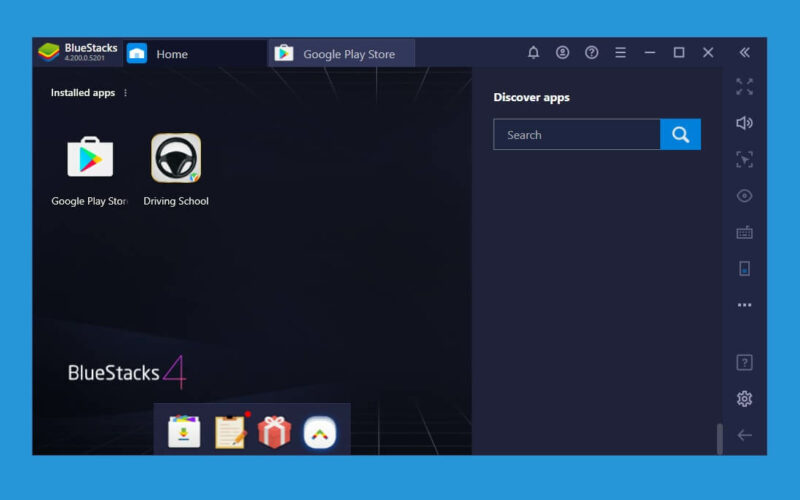The height and width of the screenshot is (500, 800).
Task: Toggle fullscreen mode icon
Action: coord(744,87)
